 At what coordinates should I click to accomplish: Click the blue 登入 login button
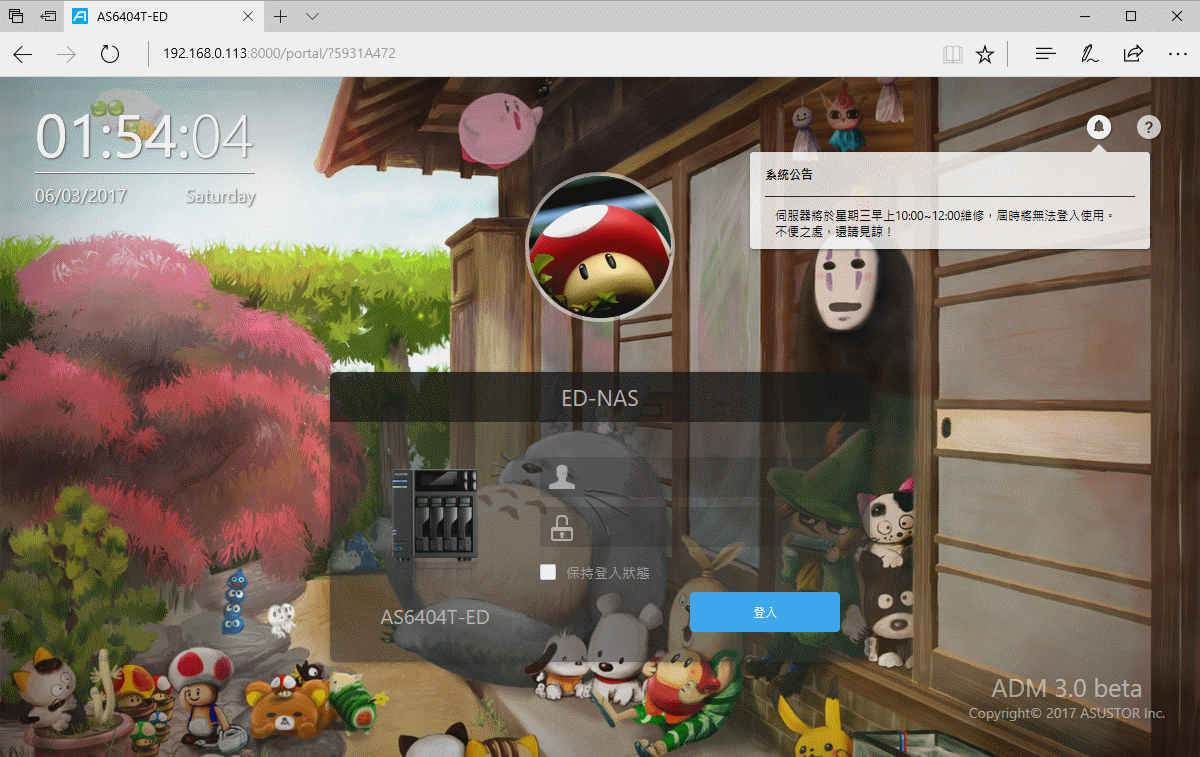(x=765, y=612)
